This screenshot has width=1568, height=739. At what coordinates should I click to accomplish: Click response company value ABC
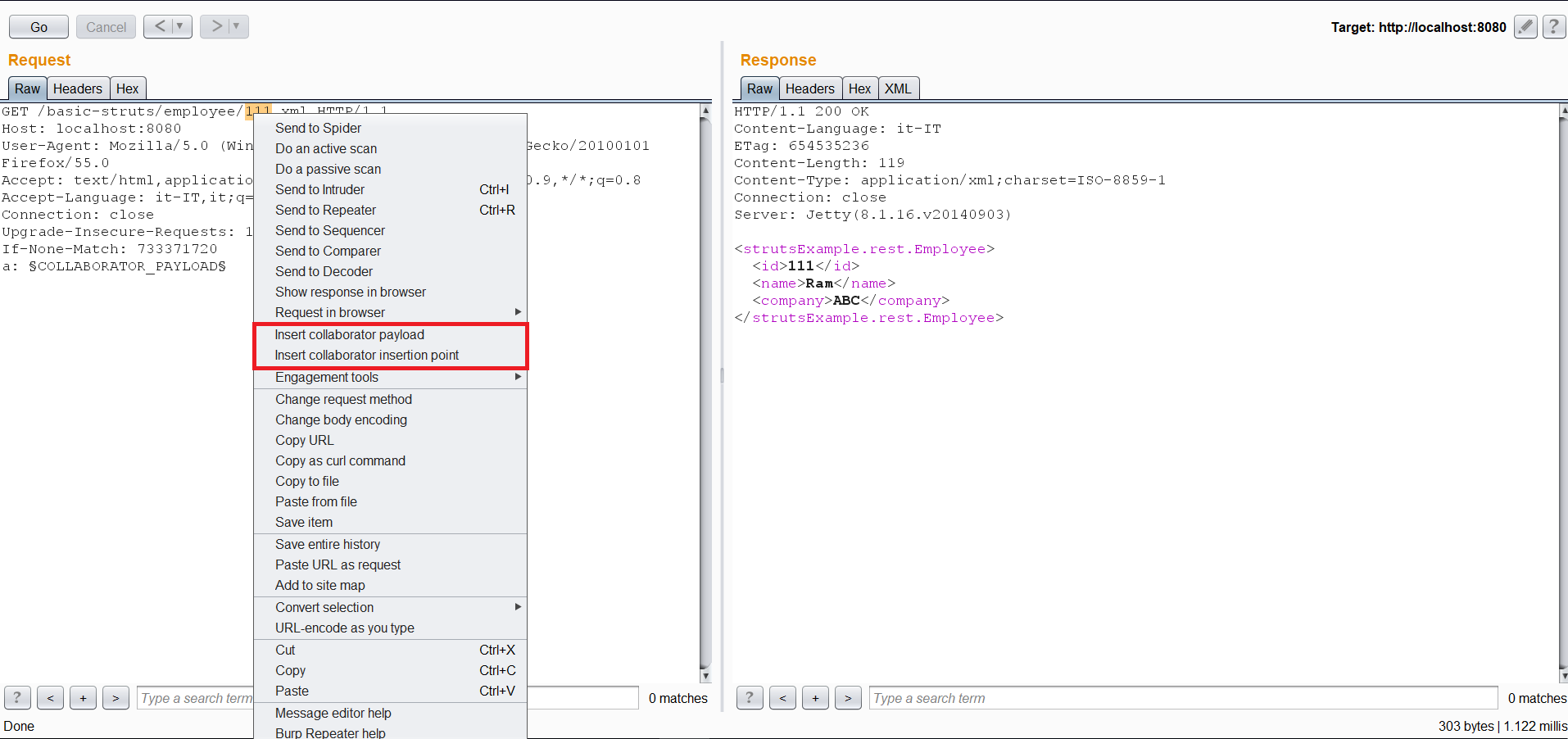tap(846, 301)
